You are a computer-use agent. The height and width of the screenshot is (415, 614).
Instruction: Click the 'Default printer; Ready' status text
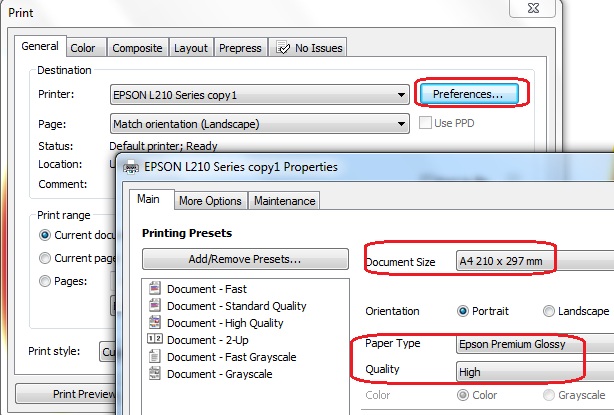coord(163,146)
